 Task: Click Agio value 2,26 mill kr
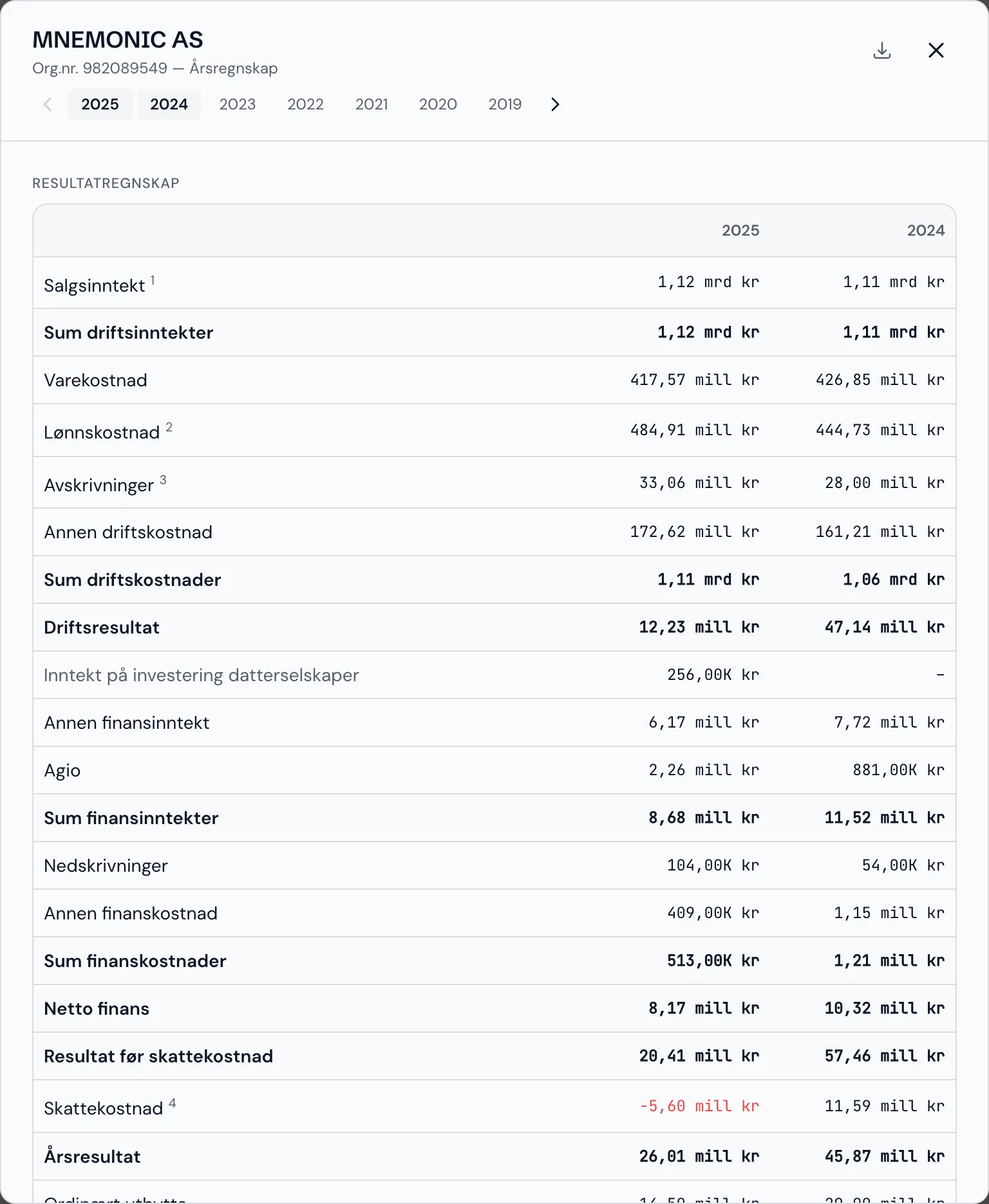click(704, 770)
